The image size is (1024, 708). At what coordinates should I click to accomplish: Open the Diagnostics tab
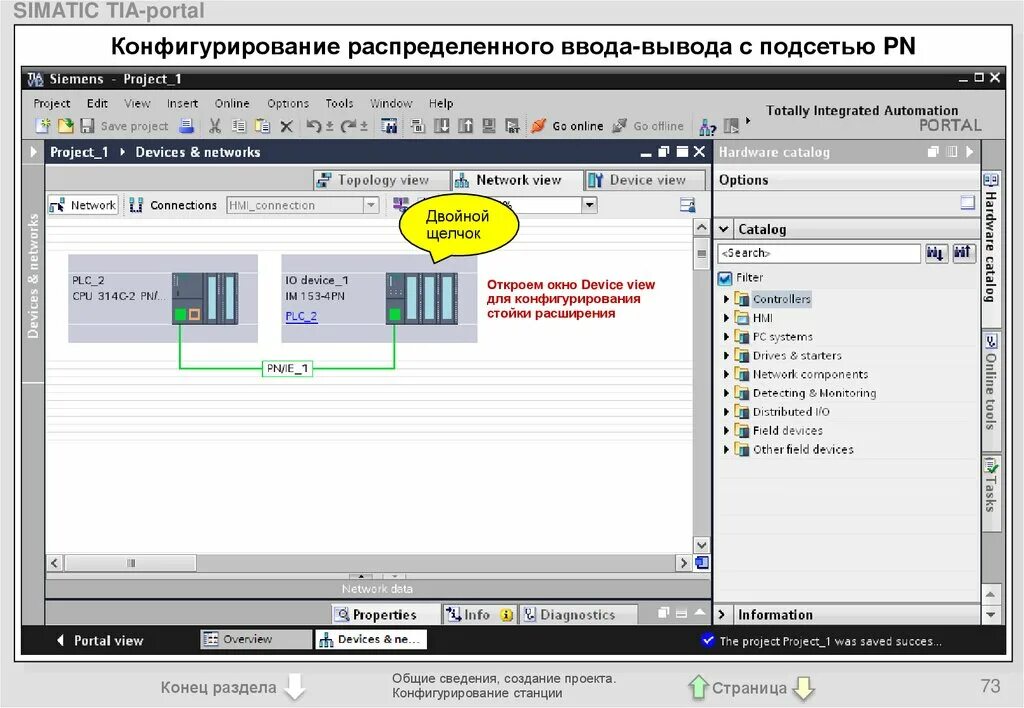click(577, 615)
